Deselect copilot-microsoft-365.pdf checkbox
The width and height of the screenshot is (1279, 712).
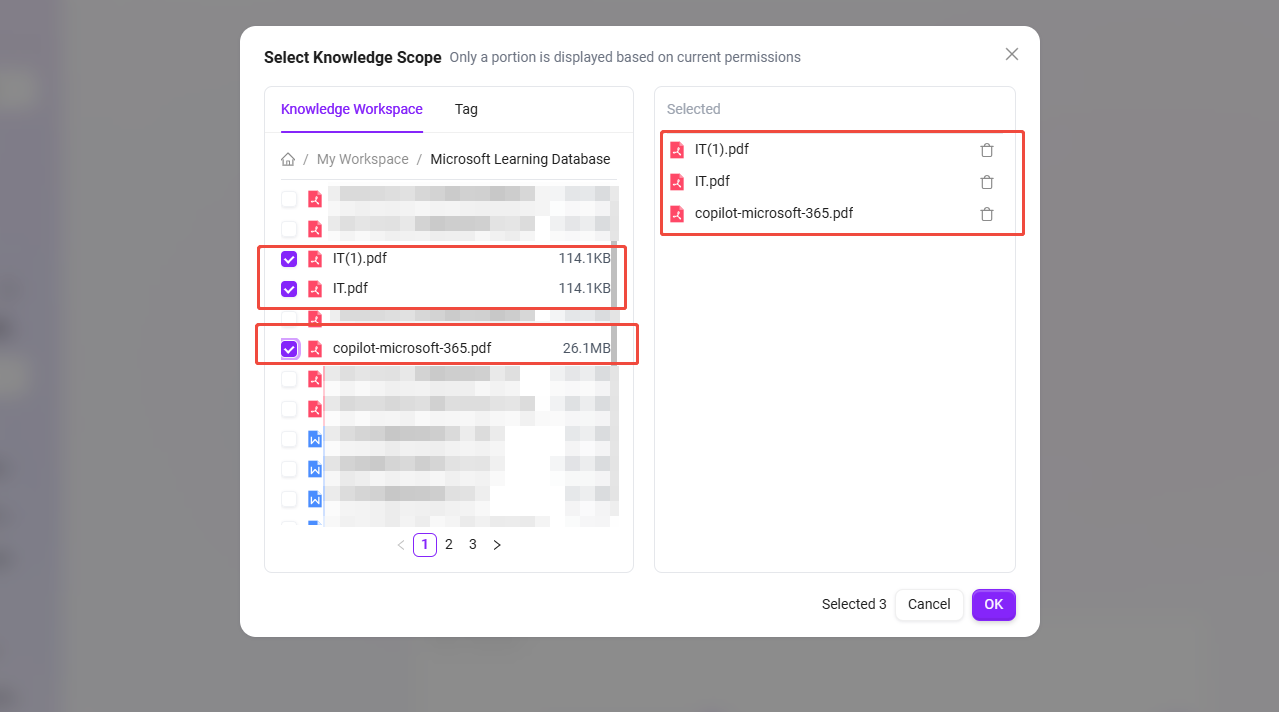pos(289,349)
